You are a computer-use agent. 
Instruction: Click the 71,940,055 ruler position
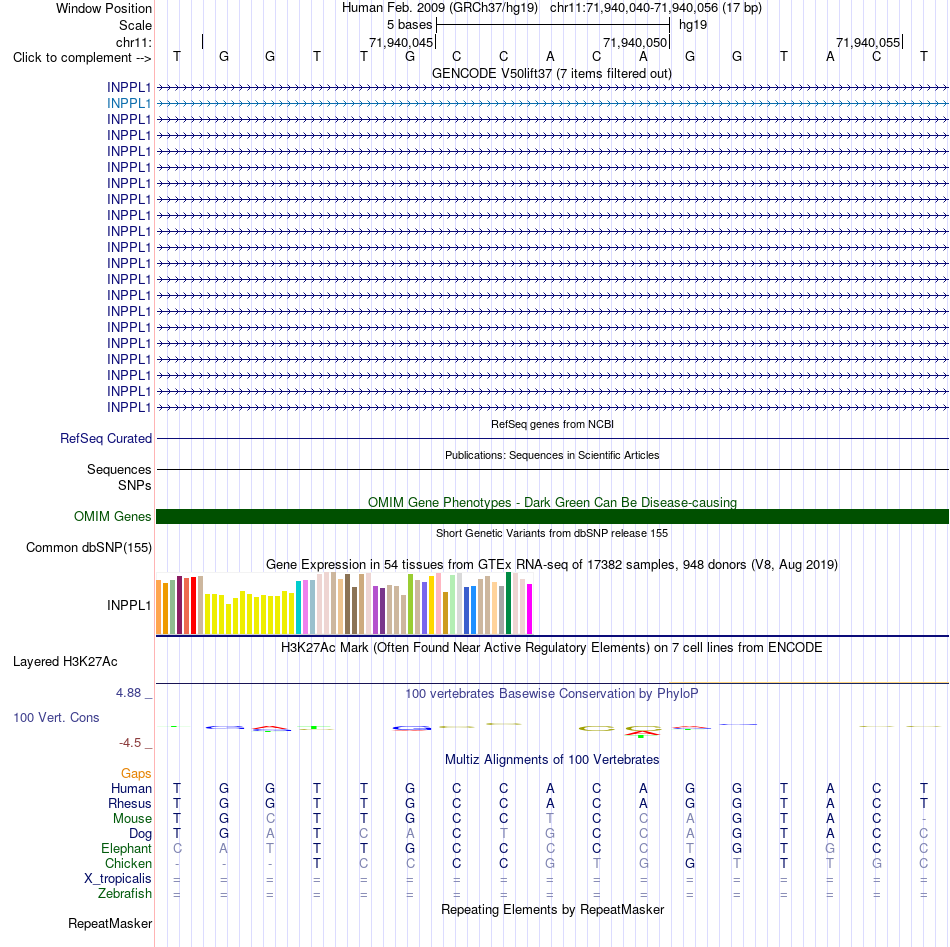pyautogui.click(x=868, y=42)
